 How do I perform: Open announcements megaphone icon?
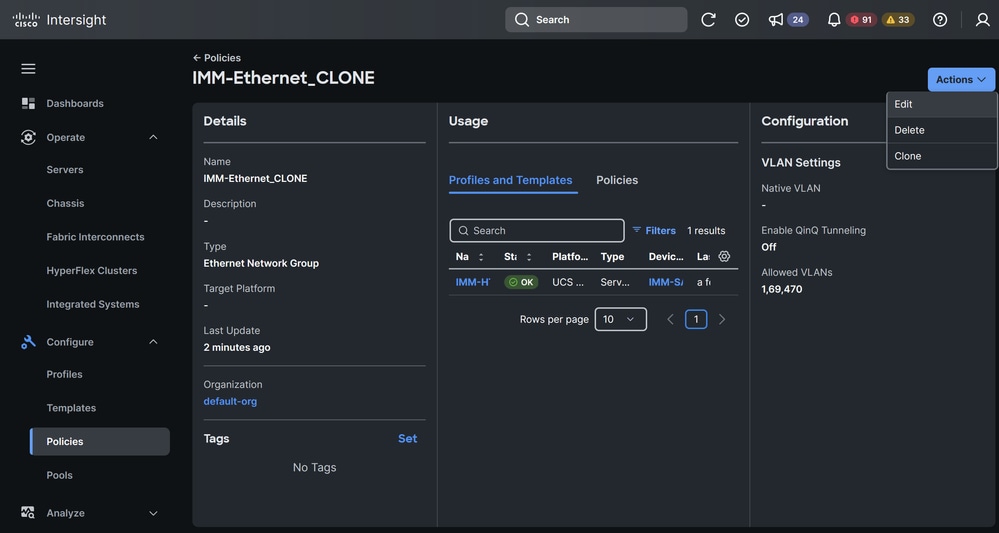coord(775,20)
